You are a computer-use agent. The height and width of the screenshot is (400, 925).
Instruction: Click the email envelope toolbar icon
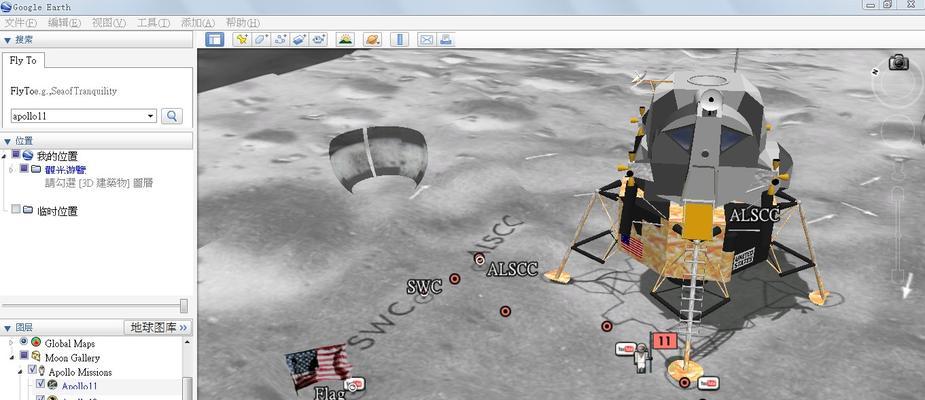pos(426,40)
